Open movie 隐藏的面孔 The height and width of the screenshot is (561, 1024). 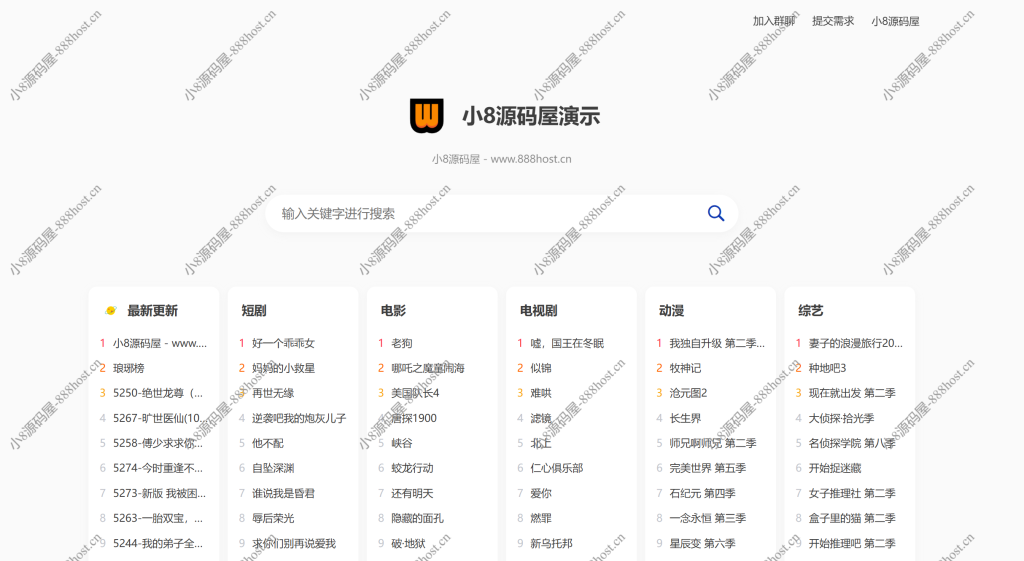pos(417,518)
